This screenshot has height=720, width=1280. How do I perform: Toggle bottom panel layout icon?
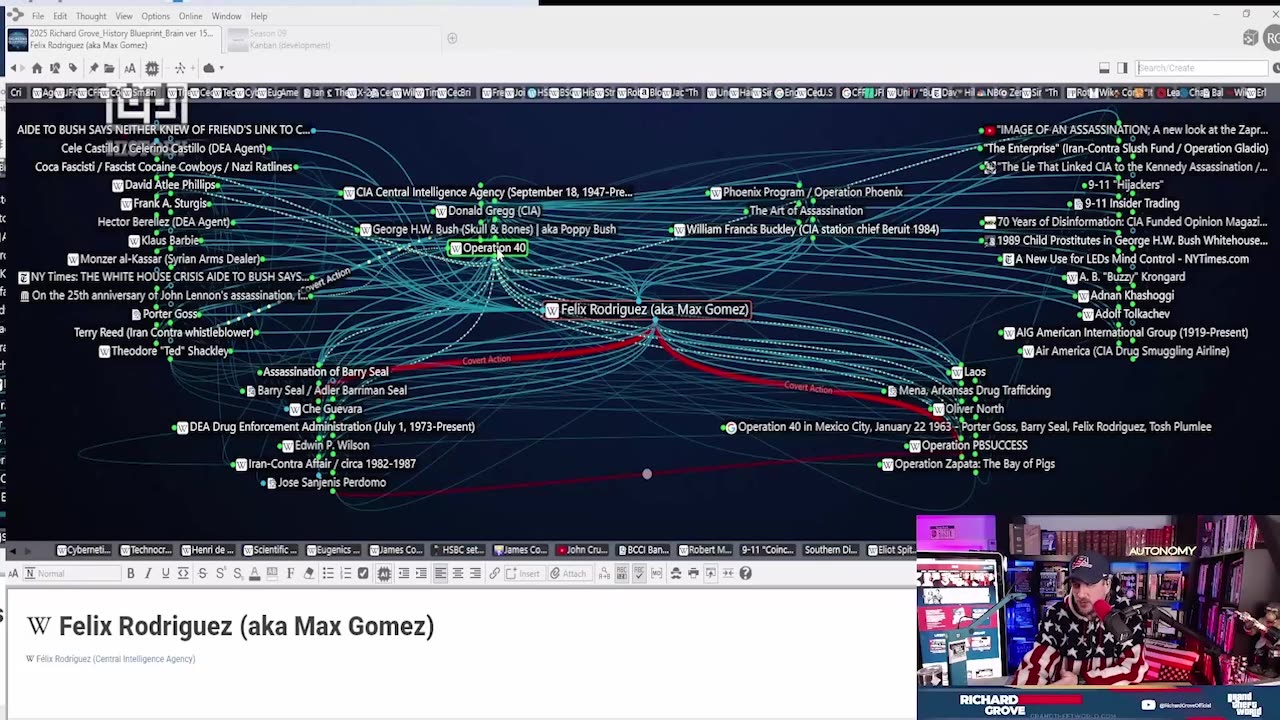tap(1104, 68)
